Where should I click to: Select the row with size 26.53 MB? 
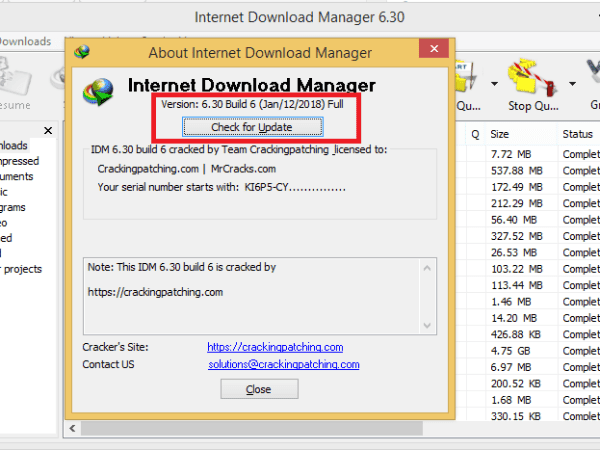pos(528,253)
